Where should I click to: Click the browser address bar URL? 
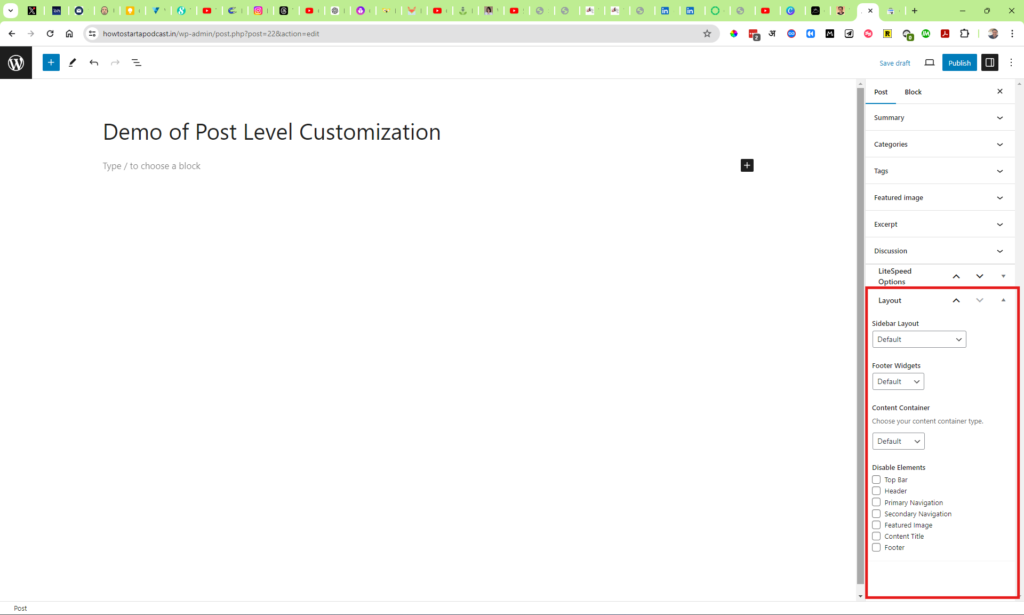point(211,33)
